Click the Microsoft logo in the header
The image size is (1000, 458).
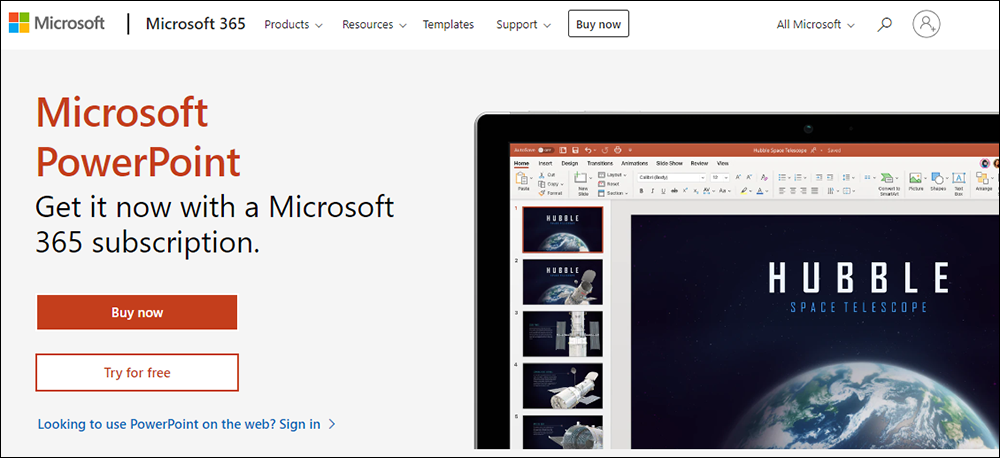coord(57,24)
